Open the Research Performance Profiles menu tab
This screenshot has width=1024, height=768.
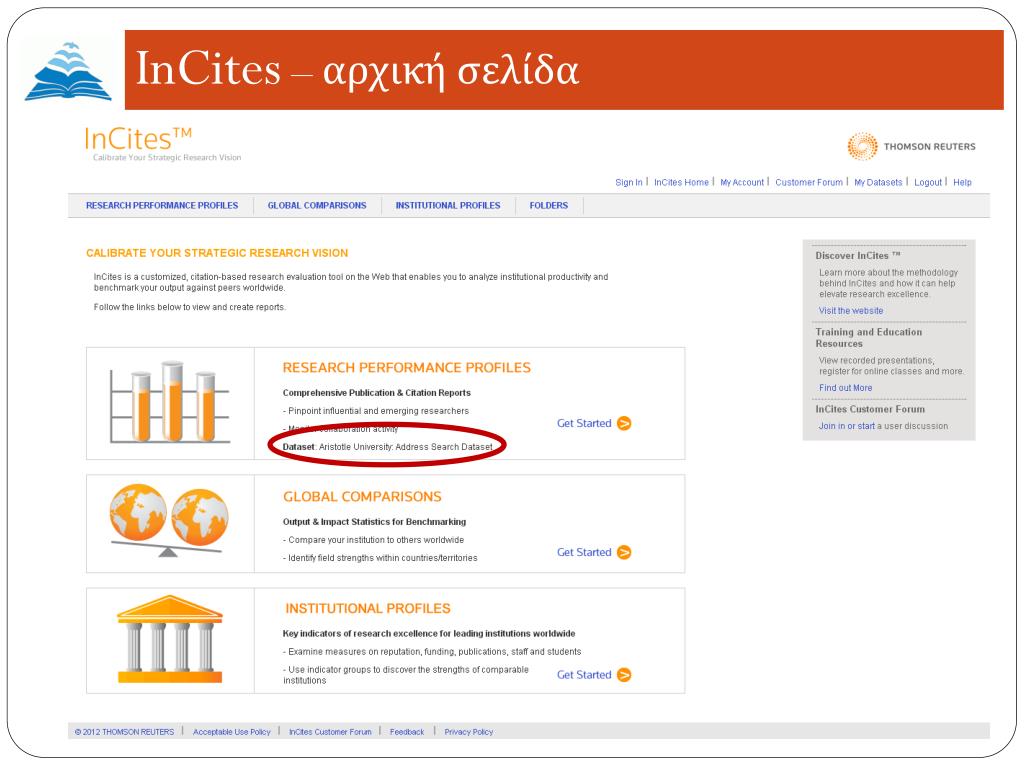click(x=162, y=205)
